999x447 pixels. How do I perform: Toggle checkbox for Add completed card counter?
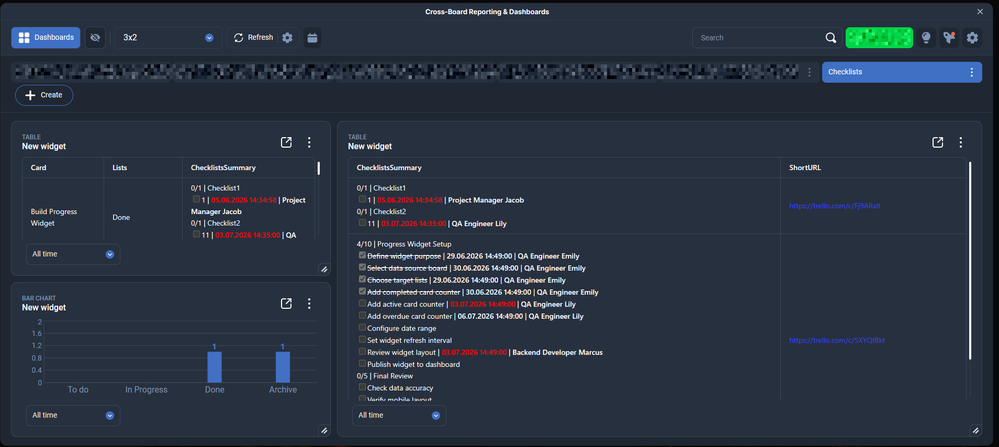pos(363,292)
